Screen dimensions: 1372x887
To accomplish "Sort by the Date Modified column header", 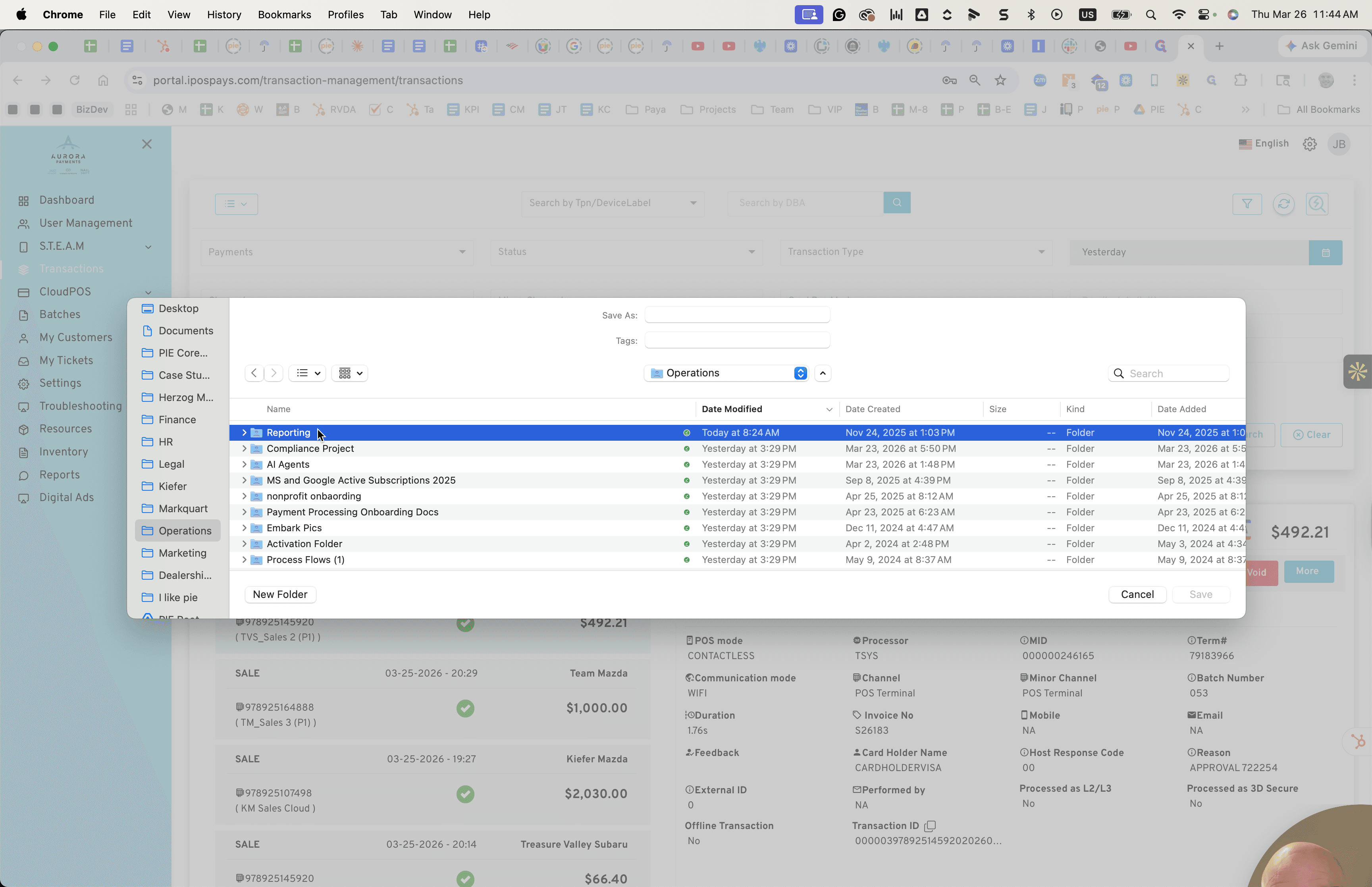I will [767, 409].
